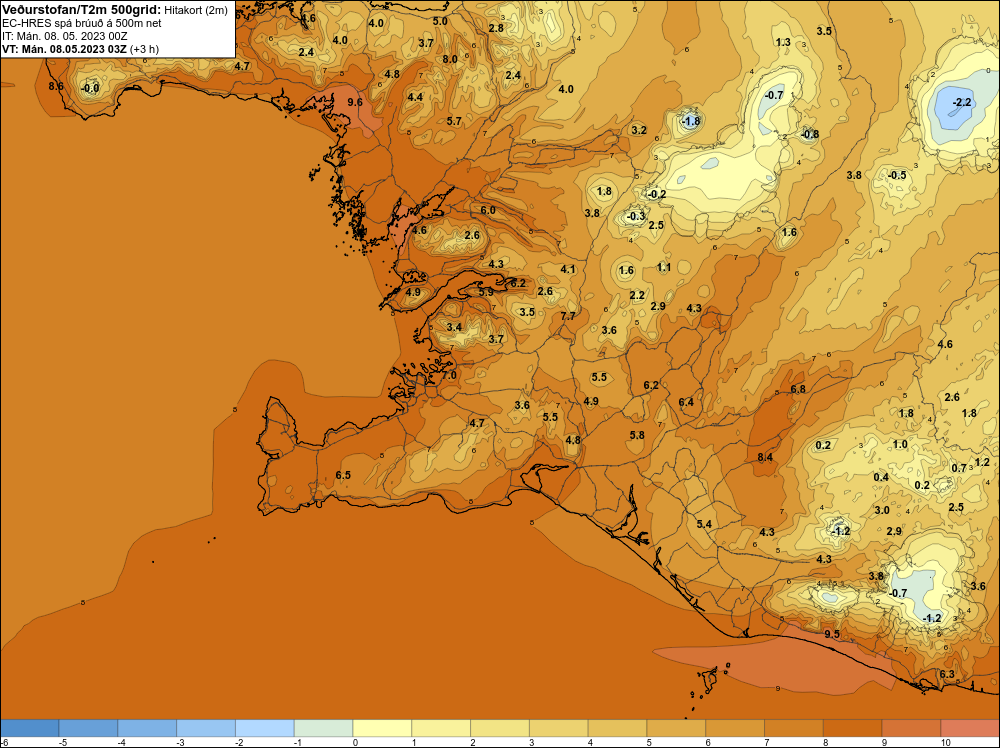Screen dimensions: 1000x748
Task: Click the 5.9 temperature value
Action: coord(486,291)
